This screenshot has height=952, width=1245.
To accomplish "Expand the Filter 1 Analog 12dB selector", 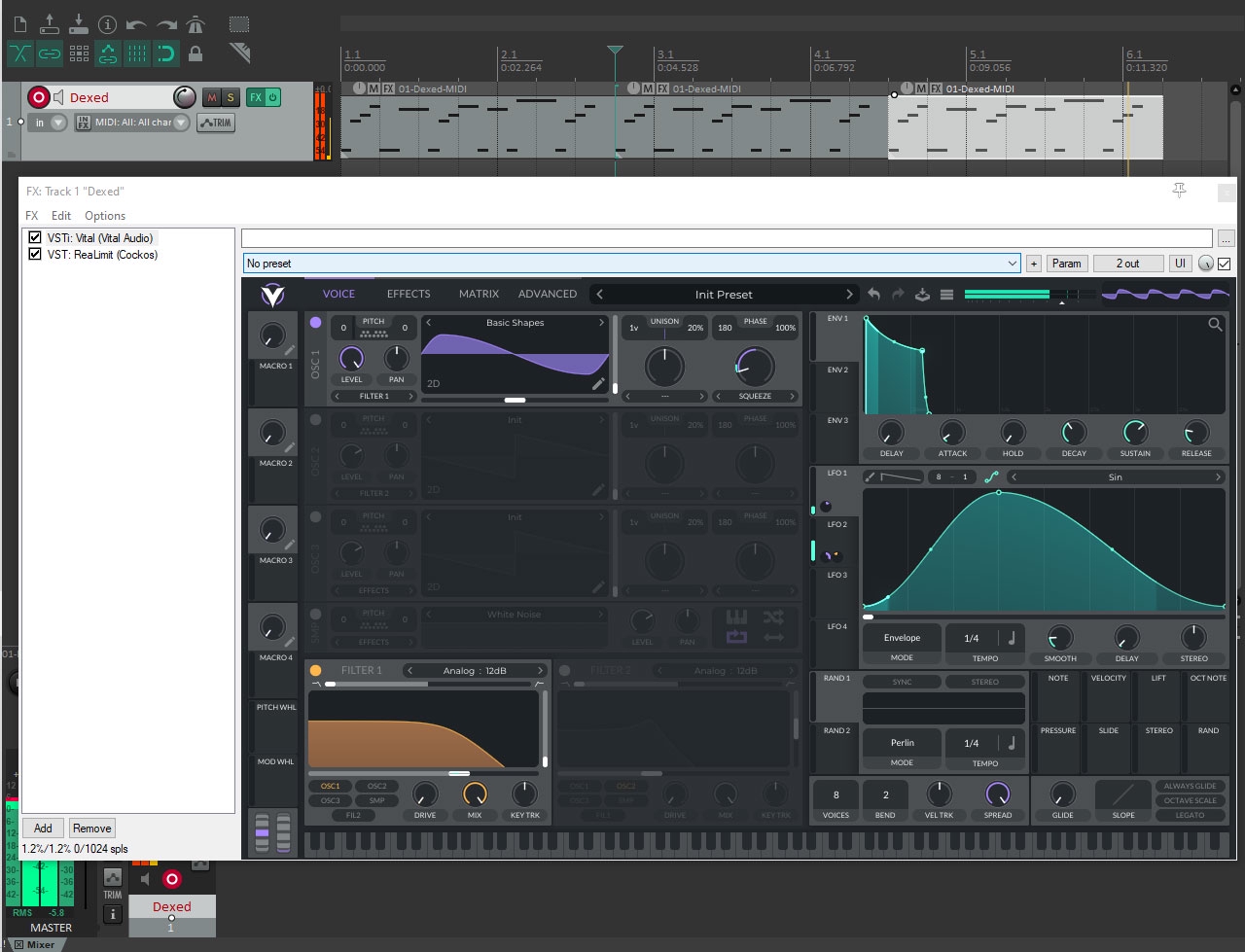I will 475,670.
